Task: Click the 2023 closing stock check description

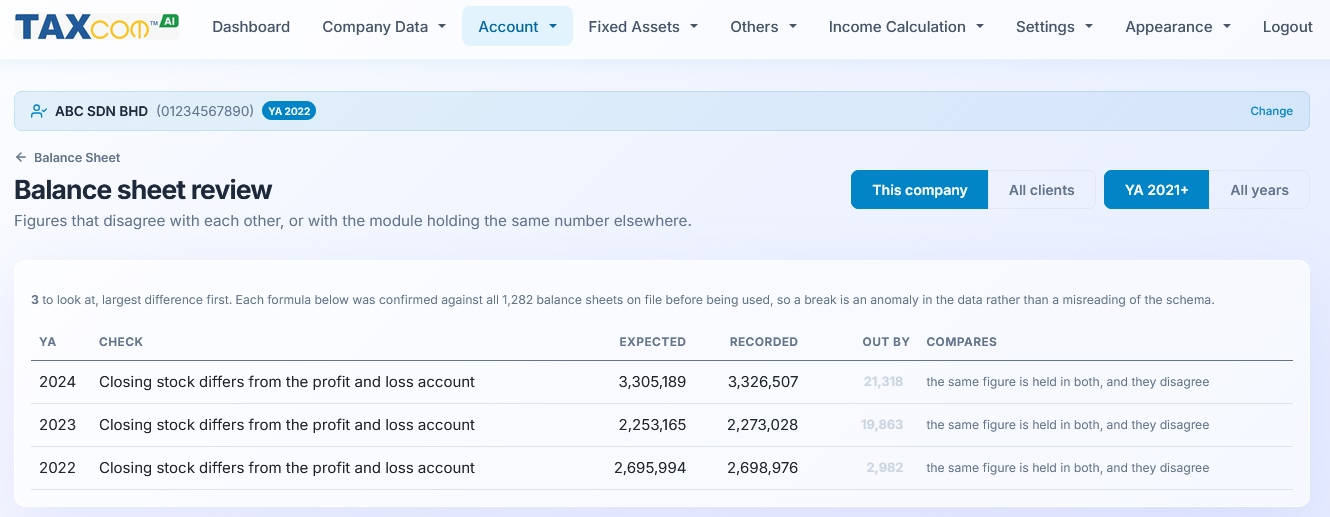Action: 287,425
